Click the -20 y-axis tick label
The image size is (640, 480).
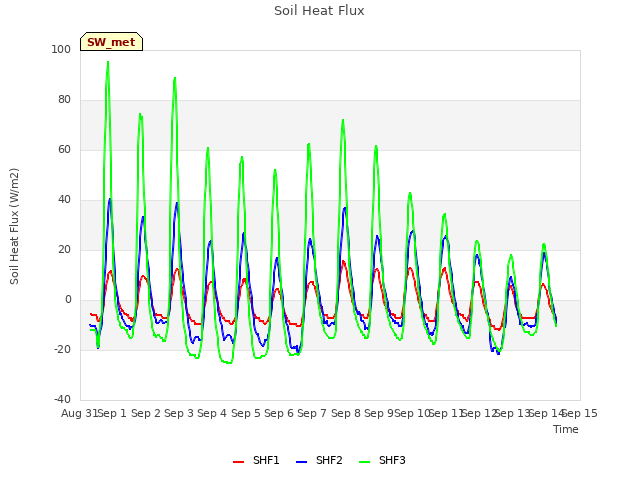62,349
